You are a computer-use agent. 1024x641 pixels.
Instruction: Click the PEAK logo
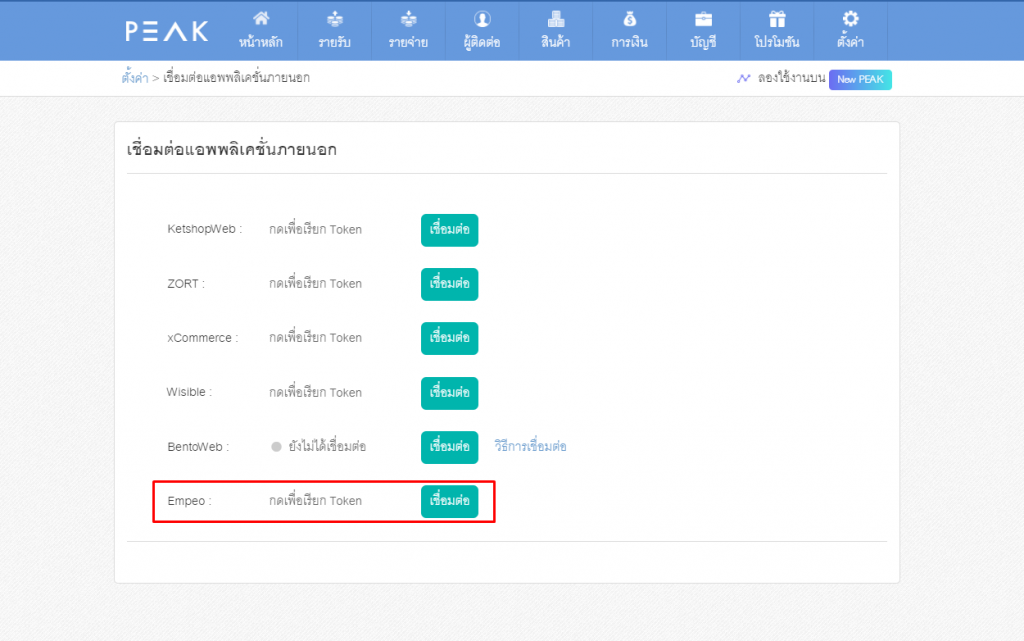[x=167, y=31]
